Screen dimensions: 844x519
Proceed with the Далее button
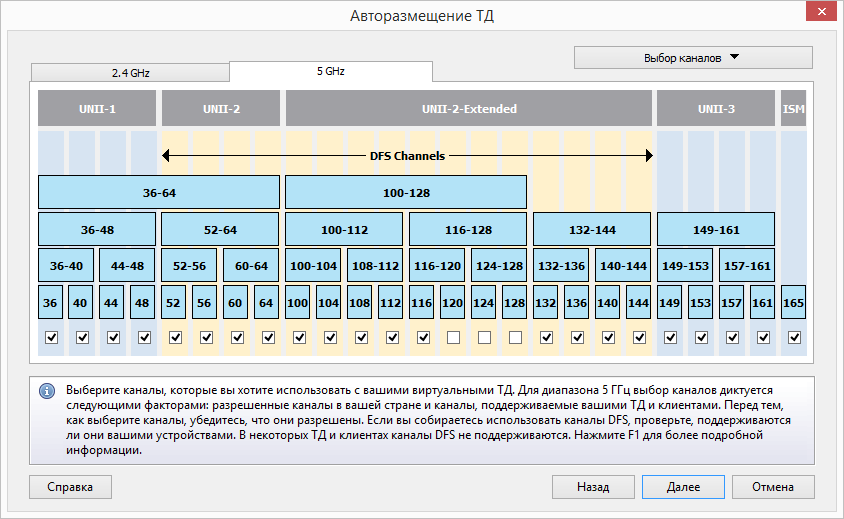point(683,487)
